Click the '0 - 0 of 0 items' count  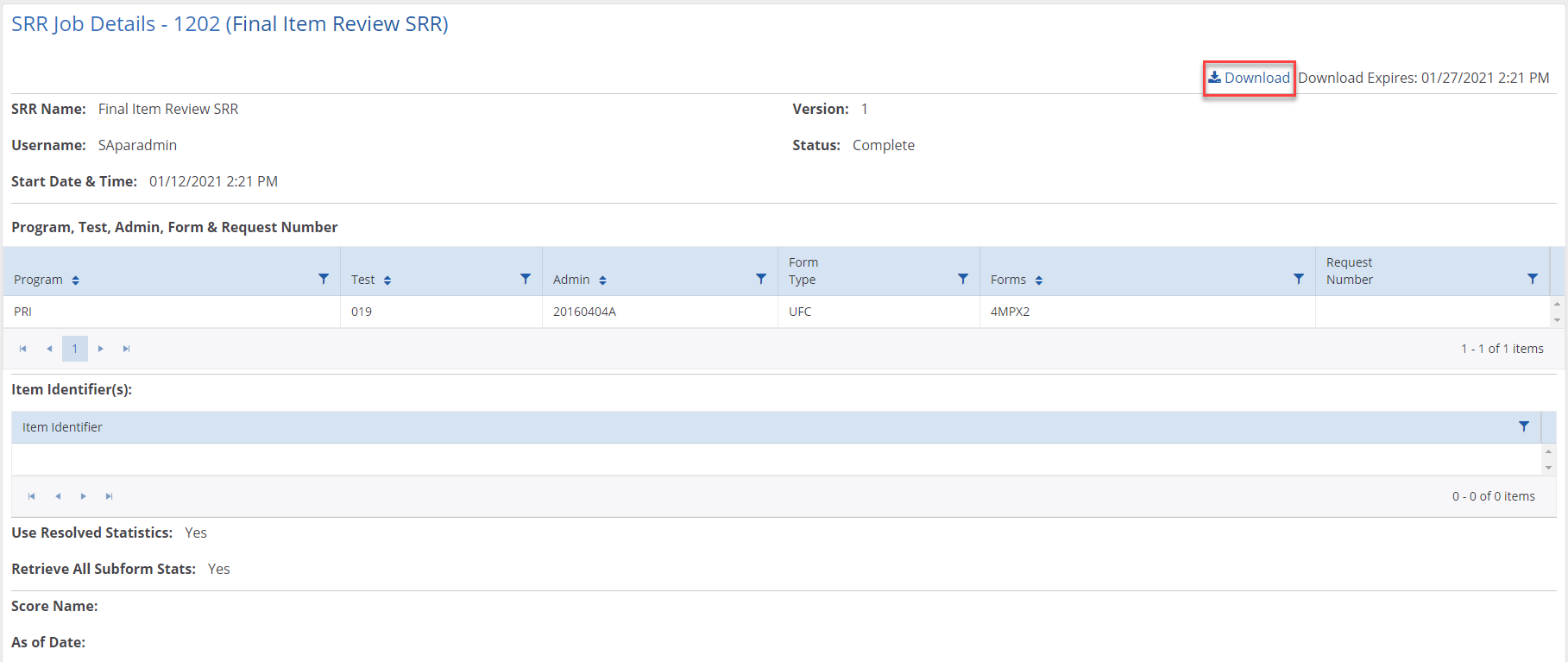pos(1494,496)
